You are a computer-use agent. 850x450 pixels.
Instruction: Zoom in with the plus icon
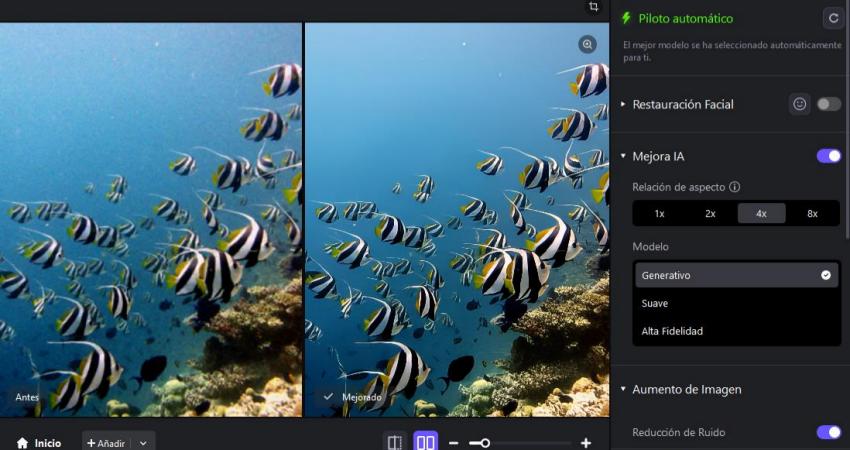point(586,443)
